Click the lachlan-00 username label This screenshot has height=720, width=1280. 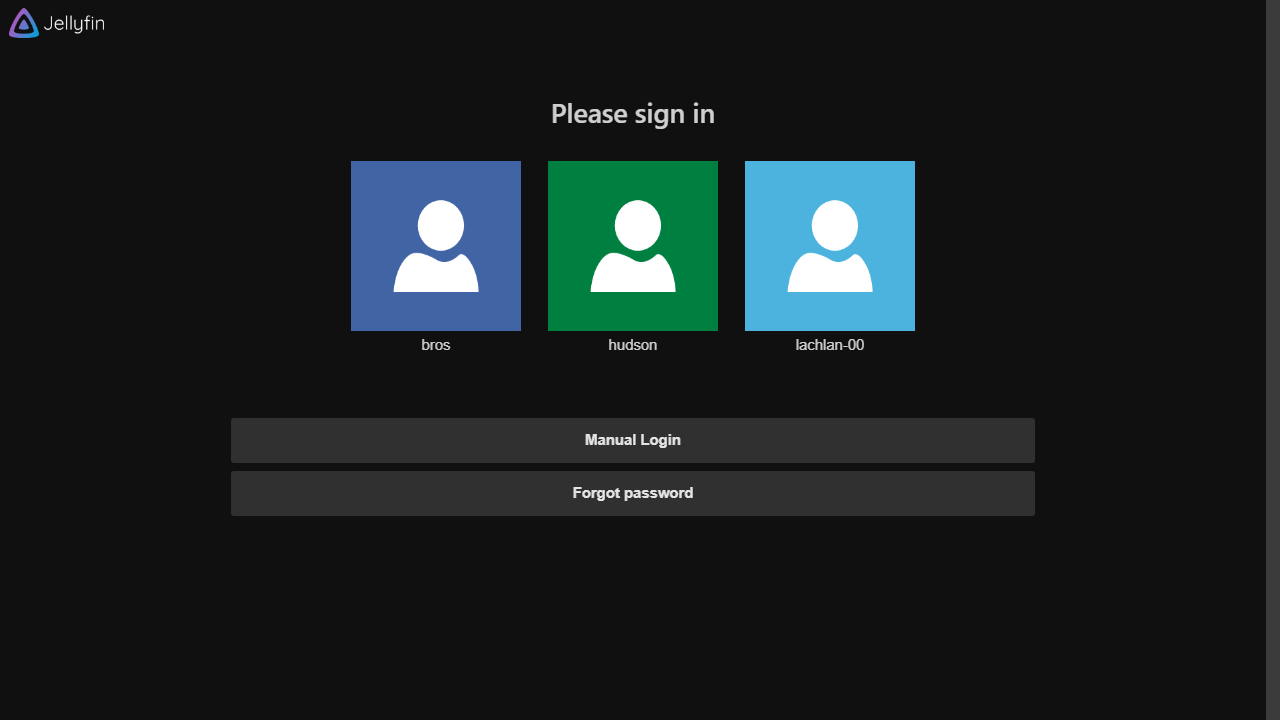[x=829, y=344]
